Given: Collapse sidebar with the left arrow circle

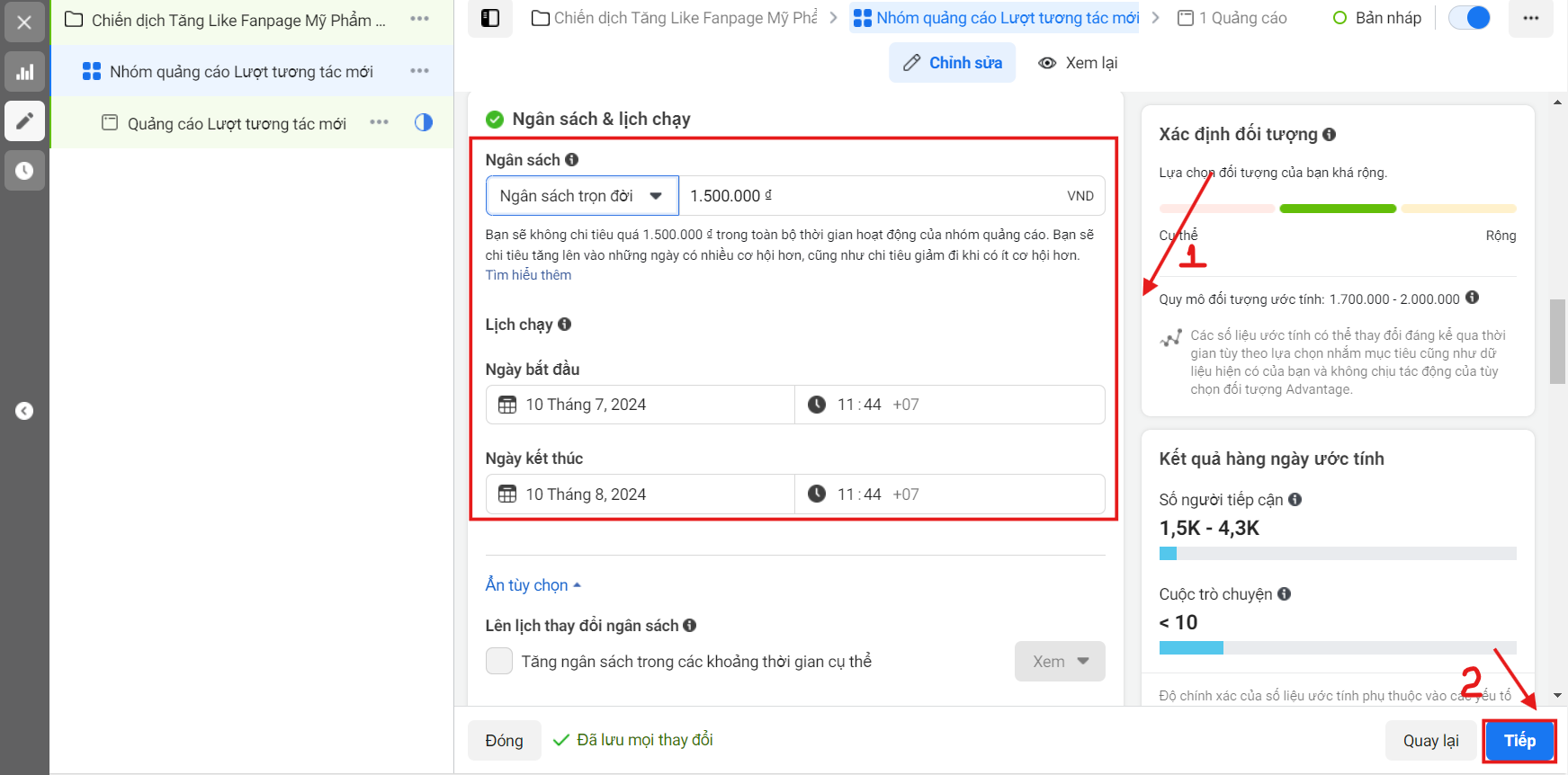Looking at the screenshot, I should (24, 411).
